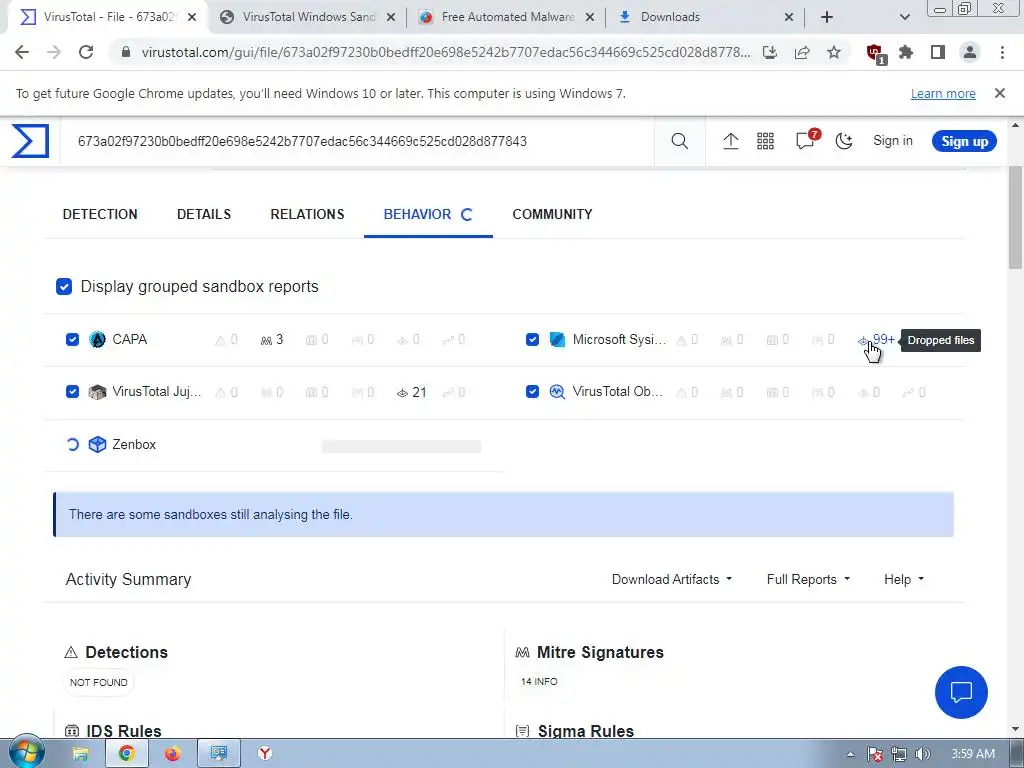Toggle dark mode moon icon

844,141
